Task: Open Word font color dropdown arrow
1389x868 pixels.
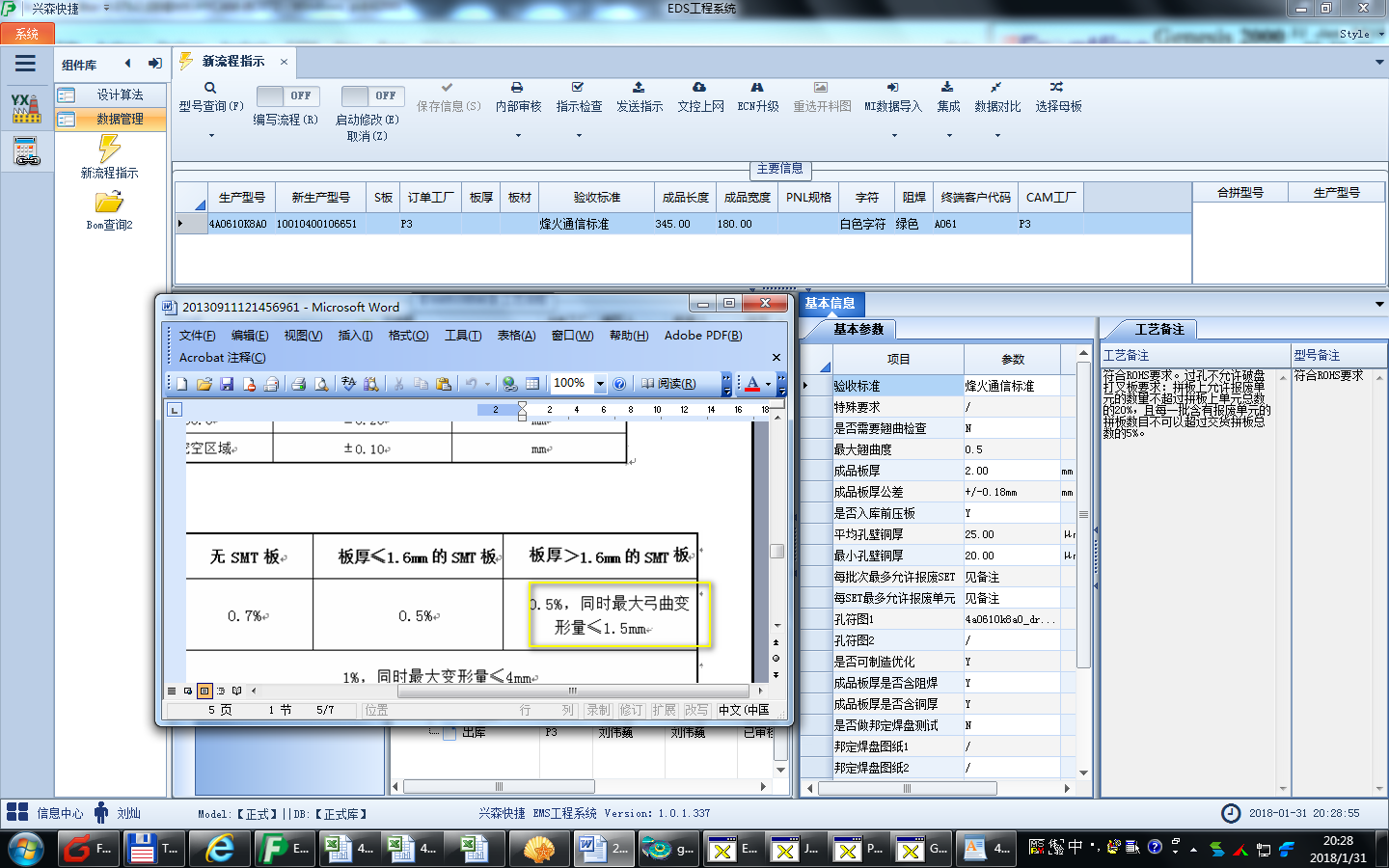Action: [x=768, y=384]
